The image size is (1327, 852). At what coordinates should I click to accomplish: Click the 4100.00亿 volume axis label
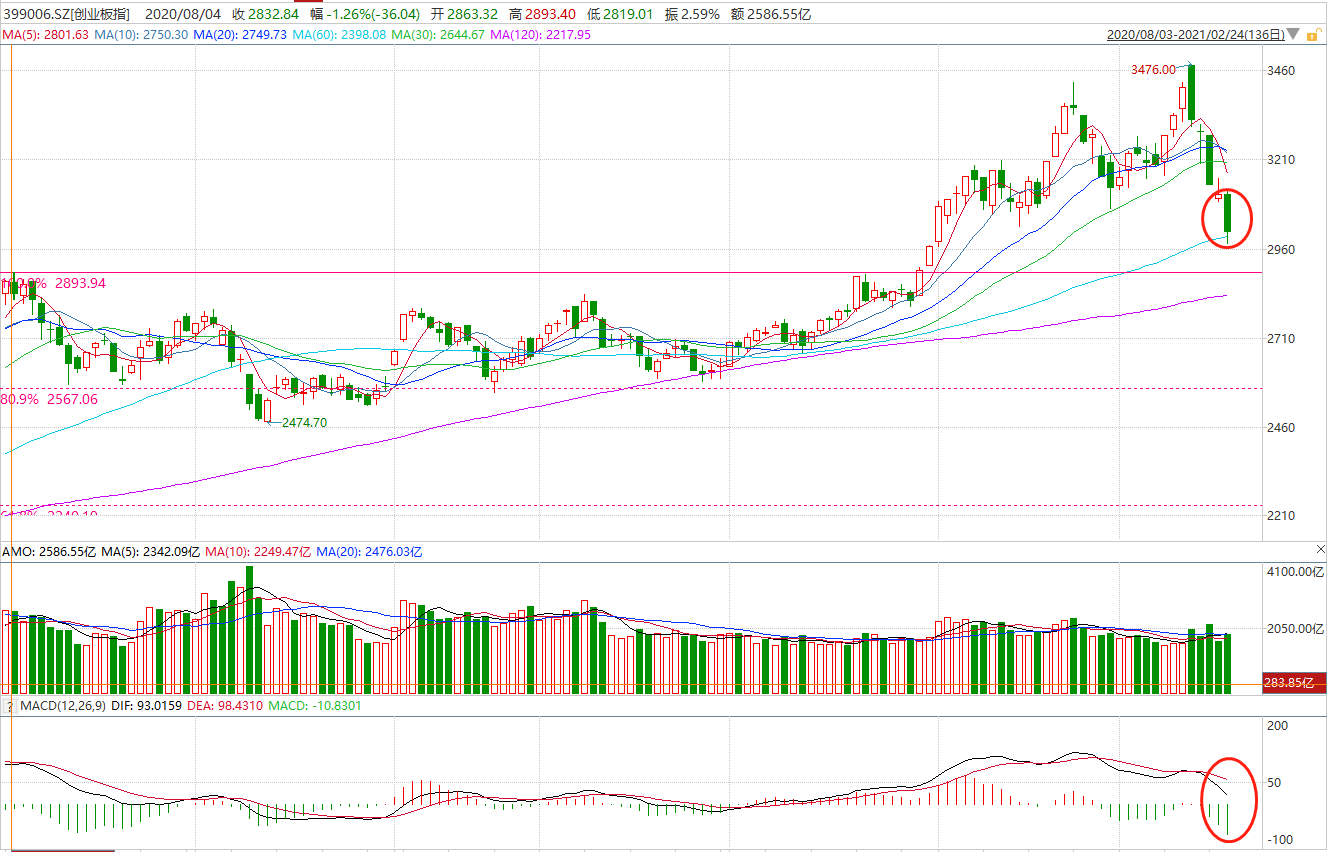pos(1295,572)
